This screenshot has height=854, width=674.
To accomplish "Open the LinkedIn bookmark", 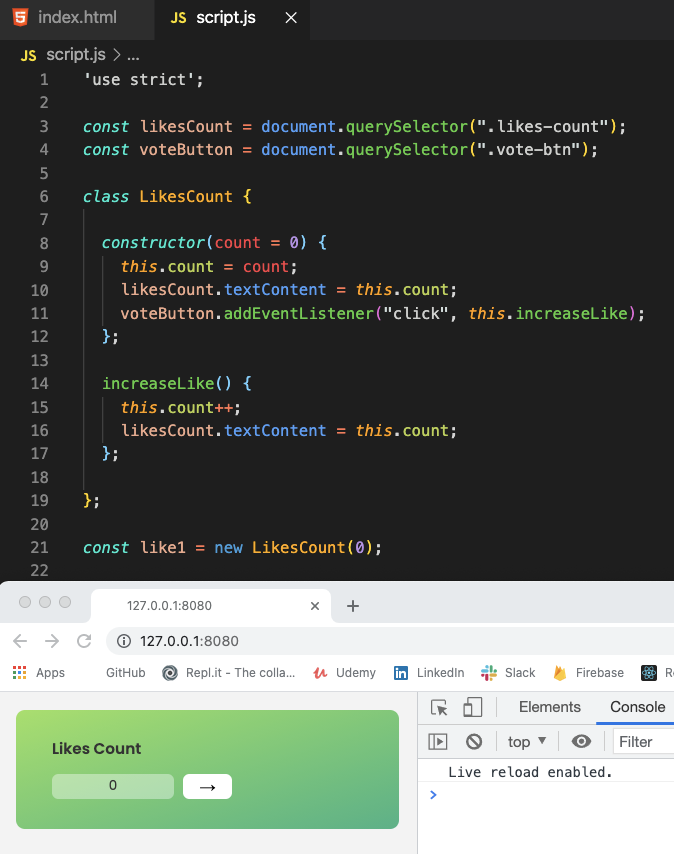I will (429, 673).
